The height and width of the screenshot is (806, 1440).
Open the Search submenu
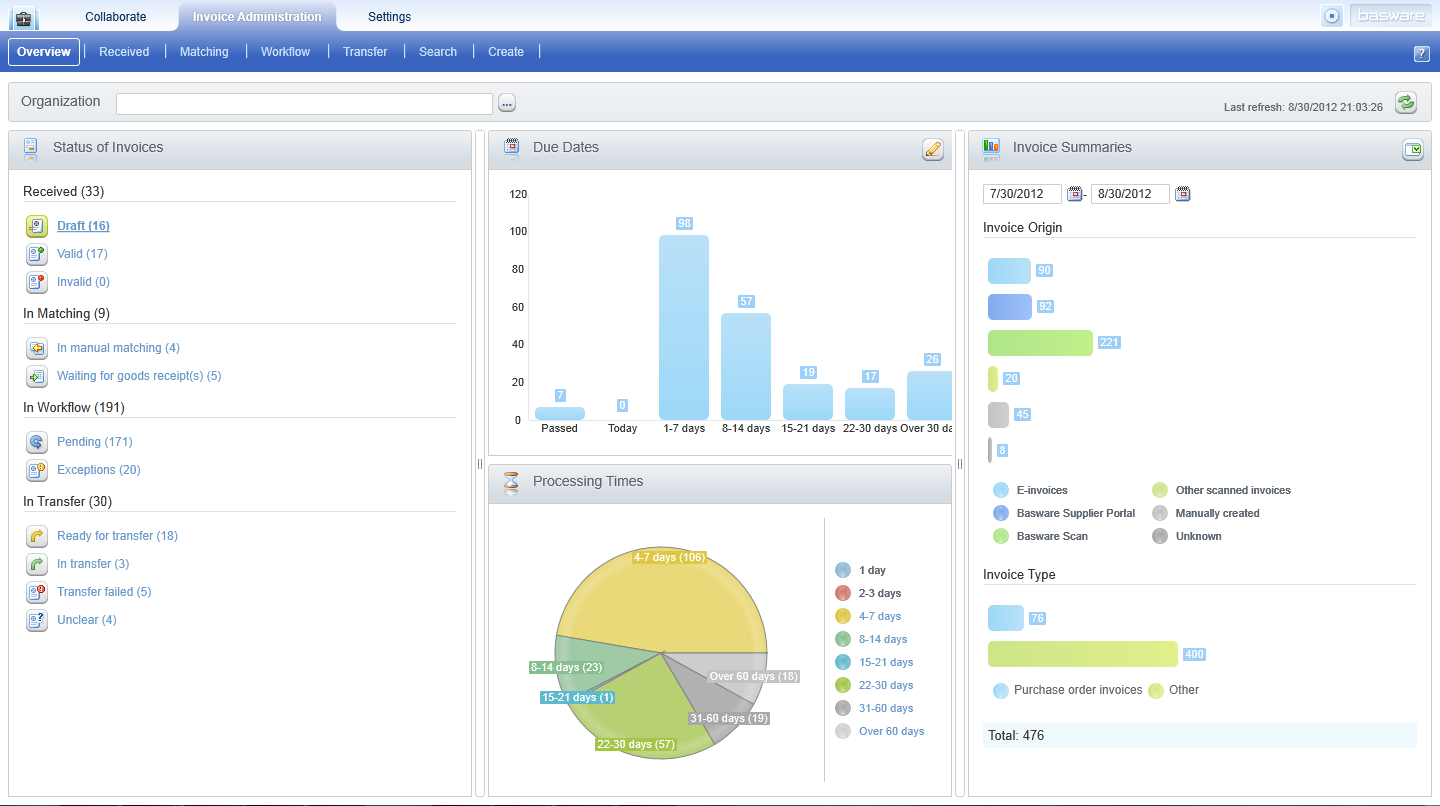point(438,52)
